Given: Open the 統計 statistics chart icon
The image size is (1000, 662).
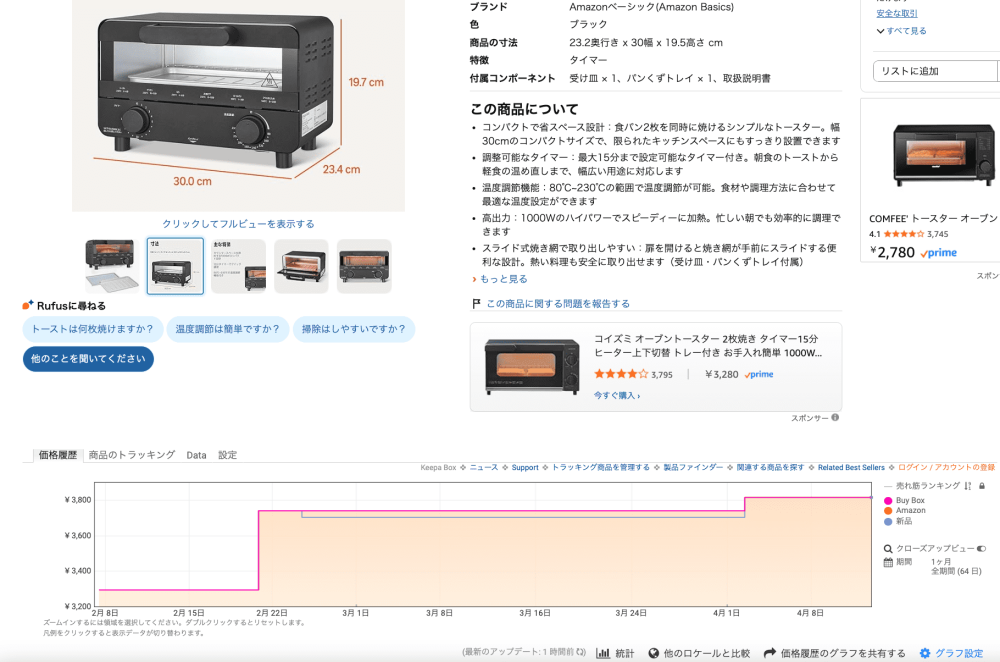Looking at the screenshot, I should coord(604,653).
